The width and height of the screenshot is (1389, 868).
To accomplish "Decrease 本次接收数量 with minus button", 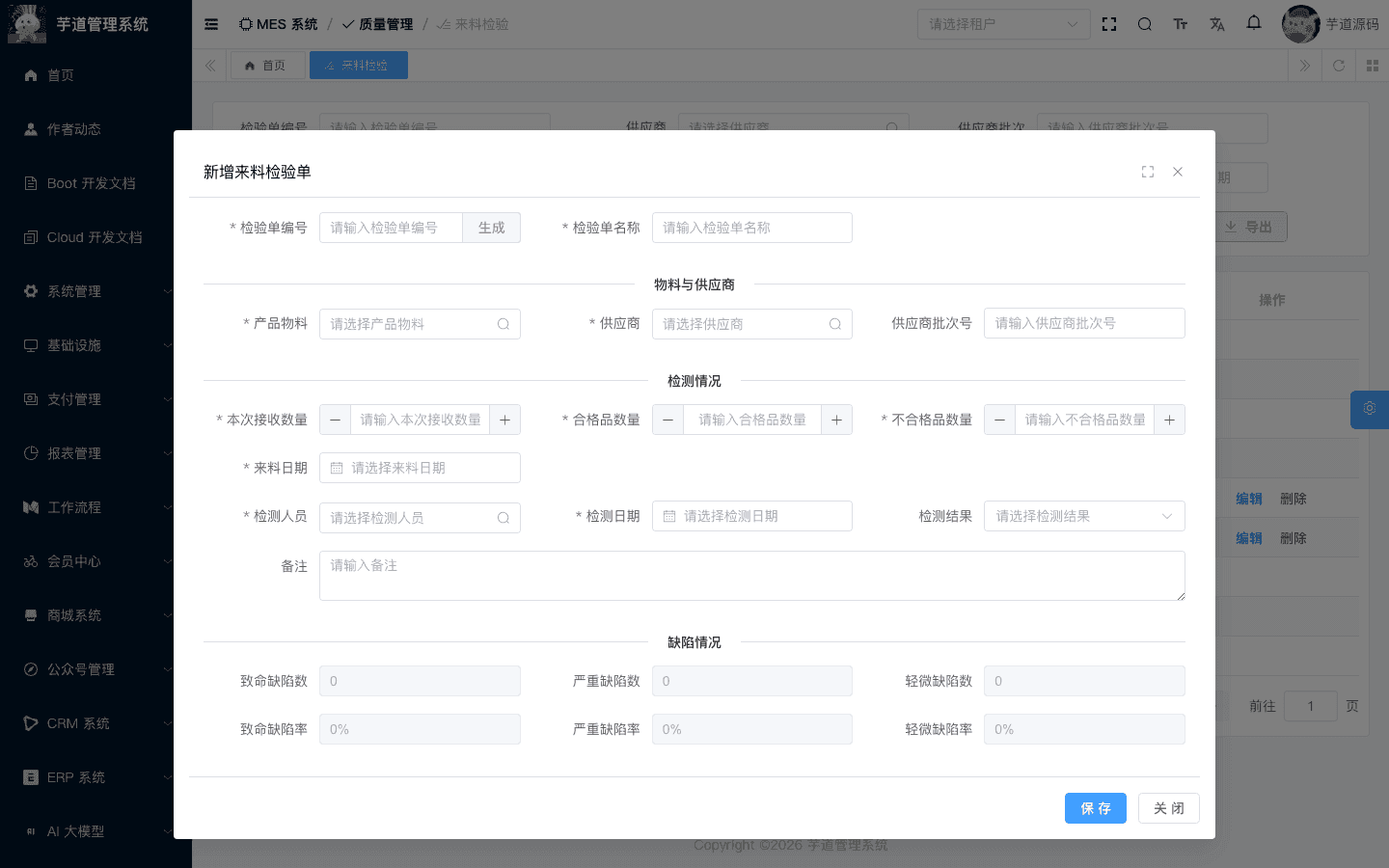I will [335, 420].
